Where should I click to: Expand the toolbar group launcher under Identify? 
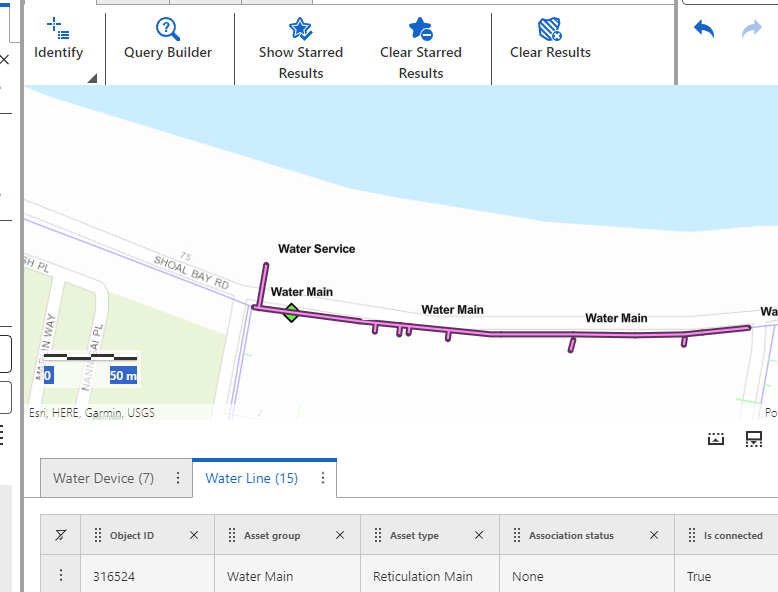[x=92, y=78]
